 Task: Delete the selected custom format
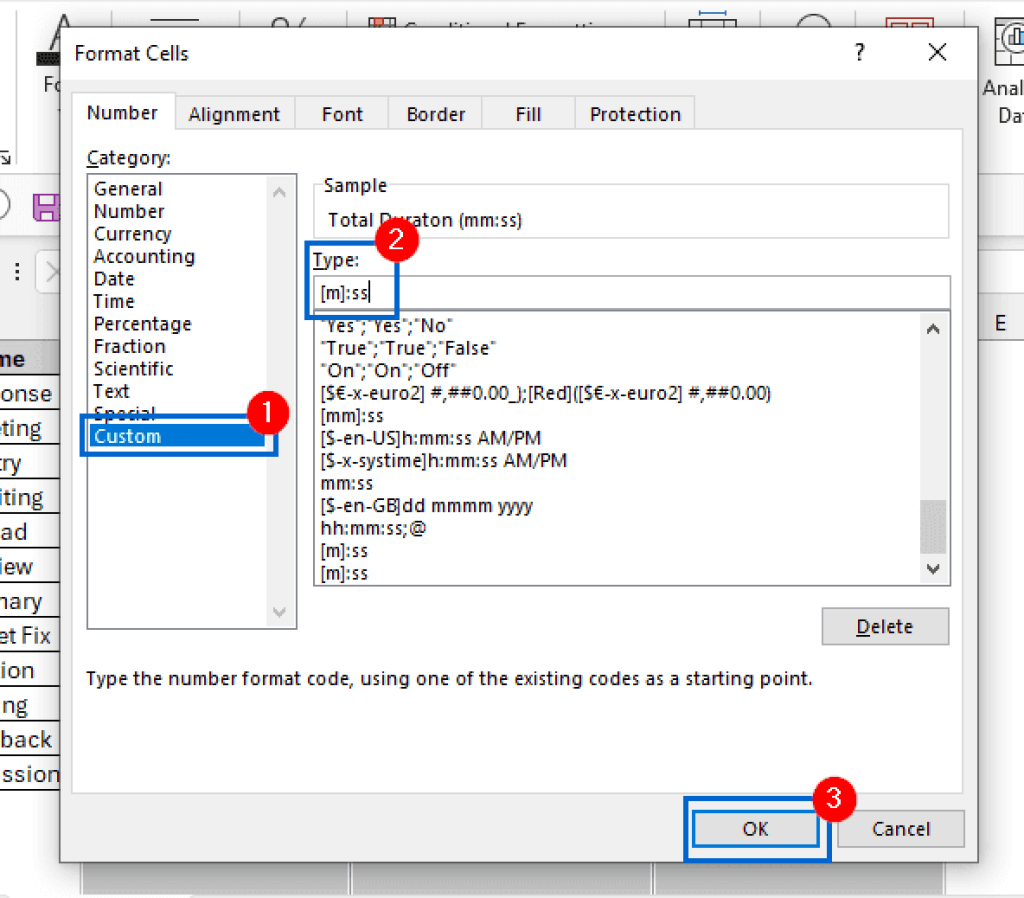click(884, 625)
